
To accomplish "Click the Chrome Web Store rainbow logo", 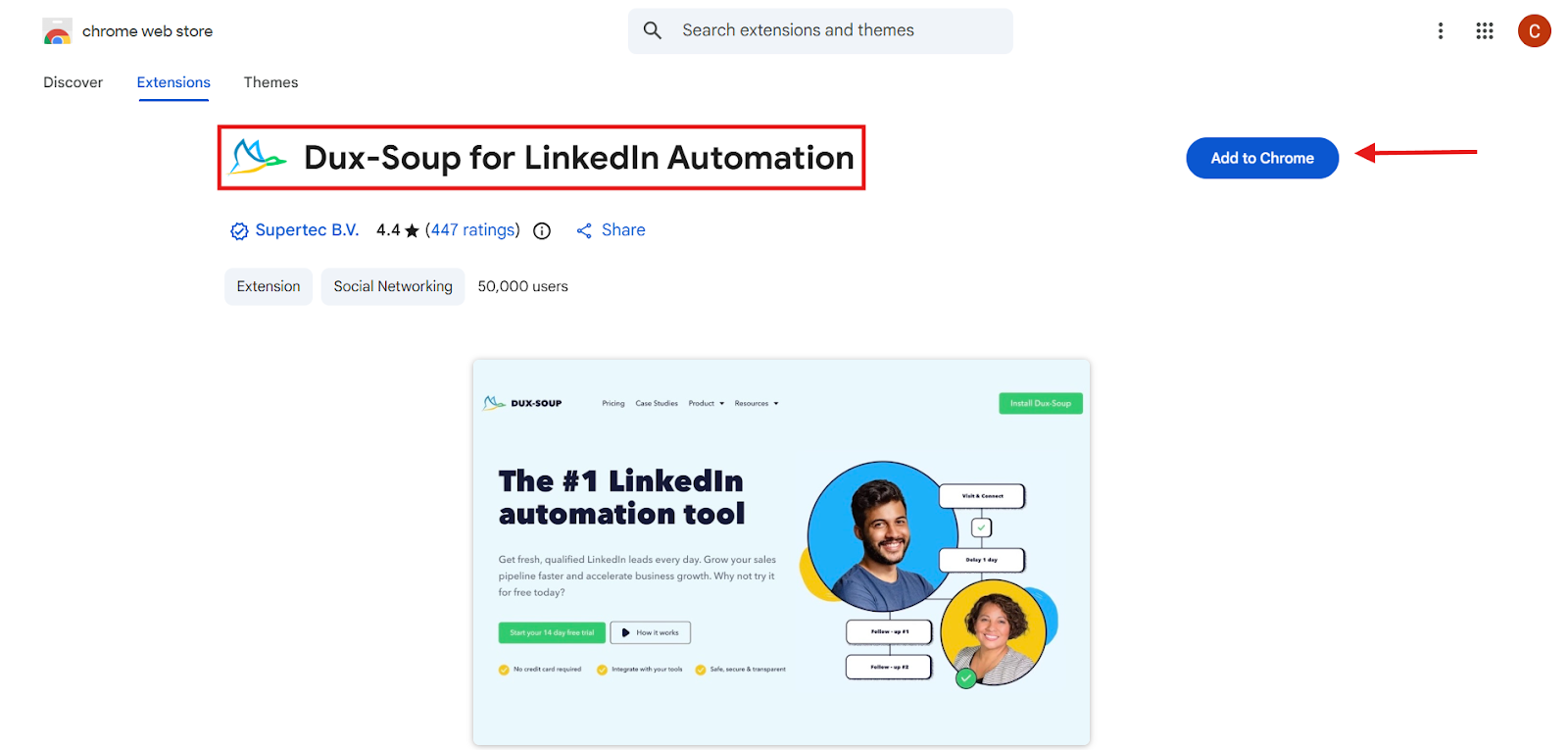I will [x=57, y=31].
